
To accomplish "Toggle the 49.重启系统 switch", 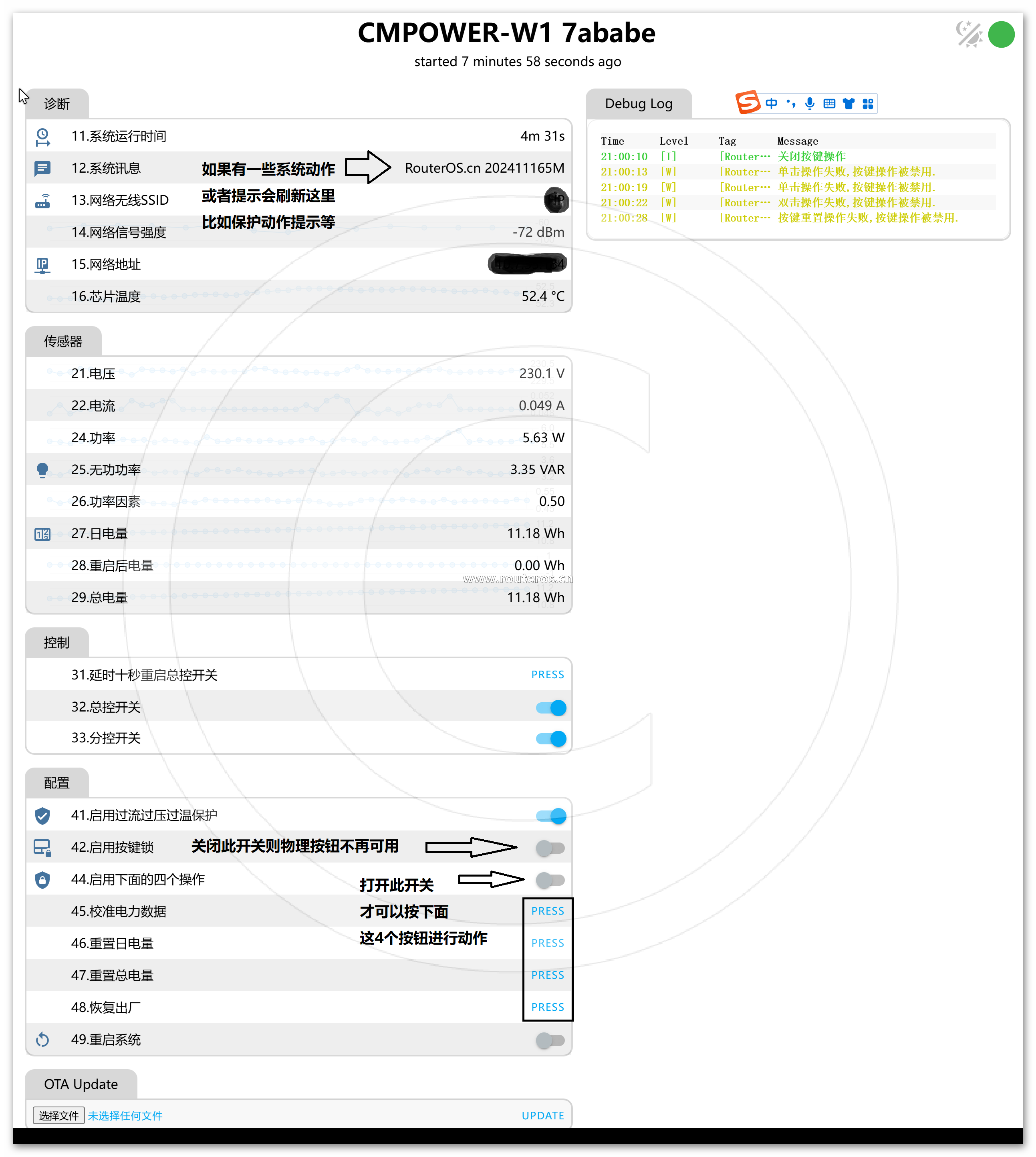I will (x=550, y=1040).
